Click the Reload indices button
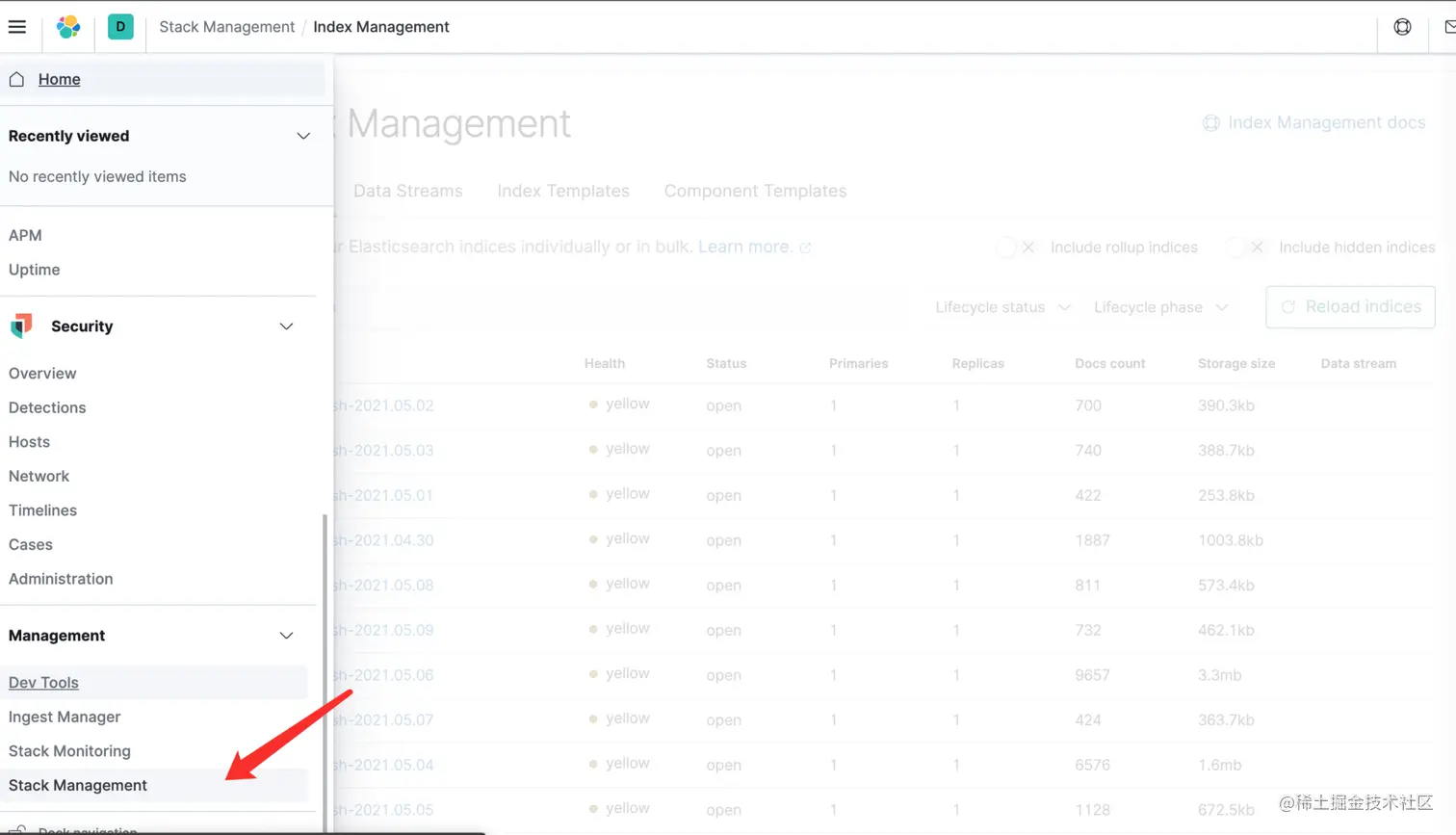Viewport: 1456px width, 835px height. 1350,307
